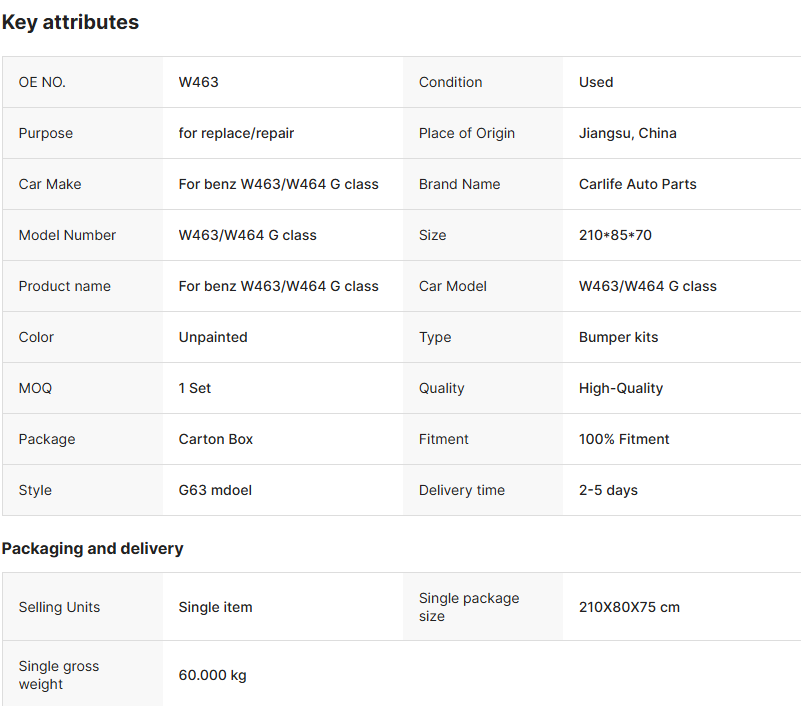Viewport: 801px width, 706px height.
Task: Click the Place of Origin value Jiangsu, China
Action: click(627, 133)
